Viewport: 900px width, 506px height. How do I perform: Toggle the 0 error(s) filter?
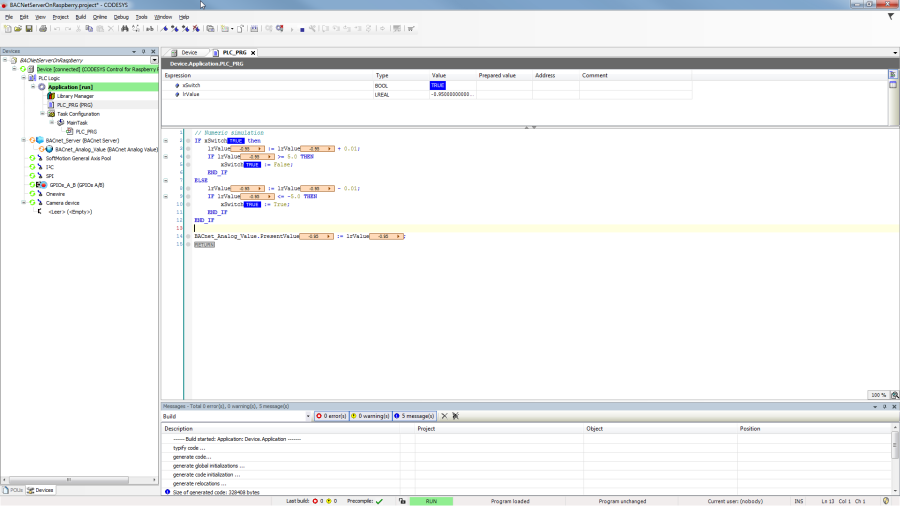pos(331,416)
